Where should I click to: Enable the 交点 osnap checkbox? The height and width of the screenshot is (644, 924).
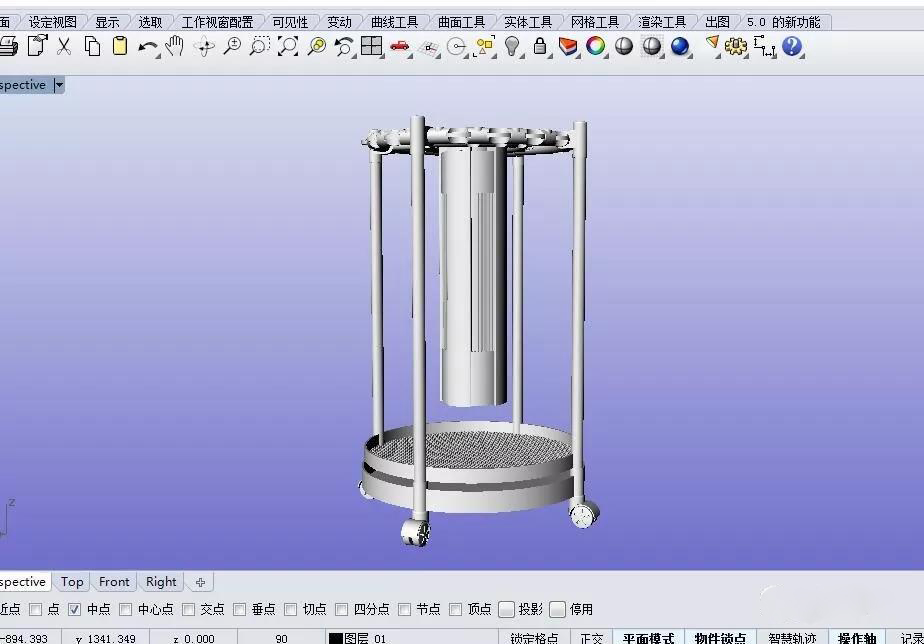pyautogui.click(x=189, y=609)
